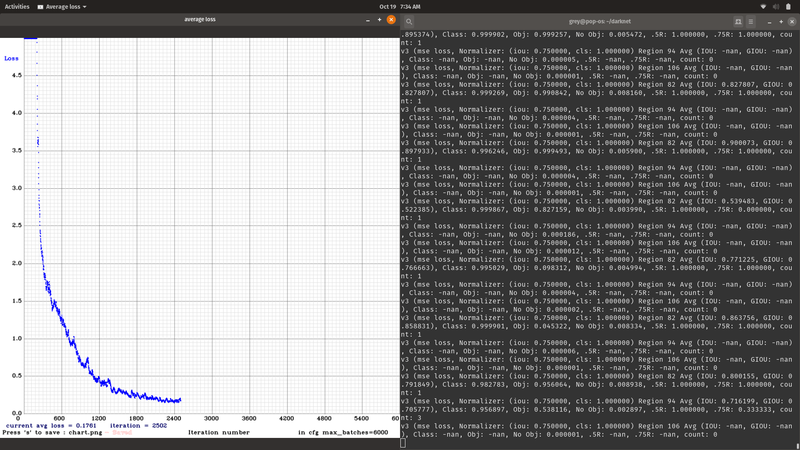Open the clock and calendar panel

[x=399, y=6]
